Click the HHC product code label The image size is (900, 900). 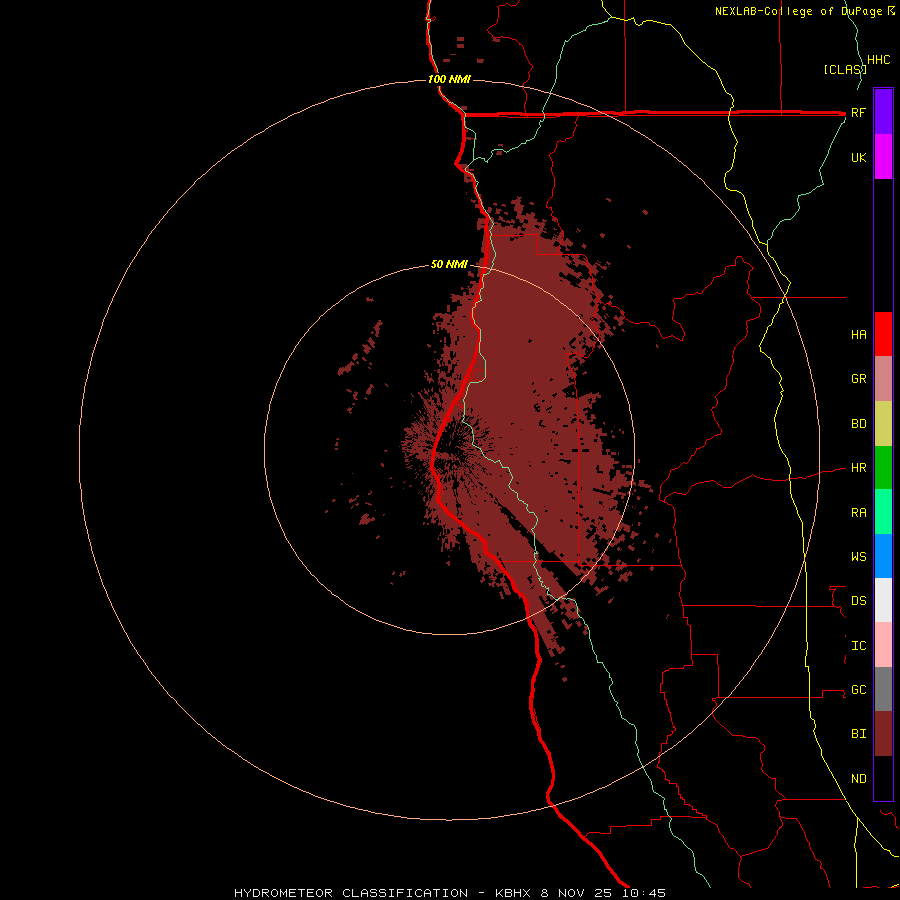(x=879, y=60)
